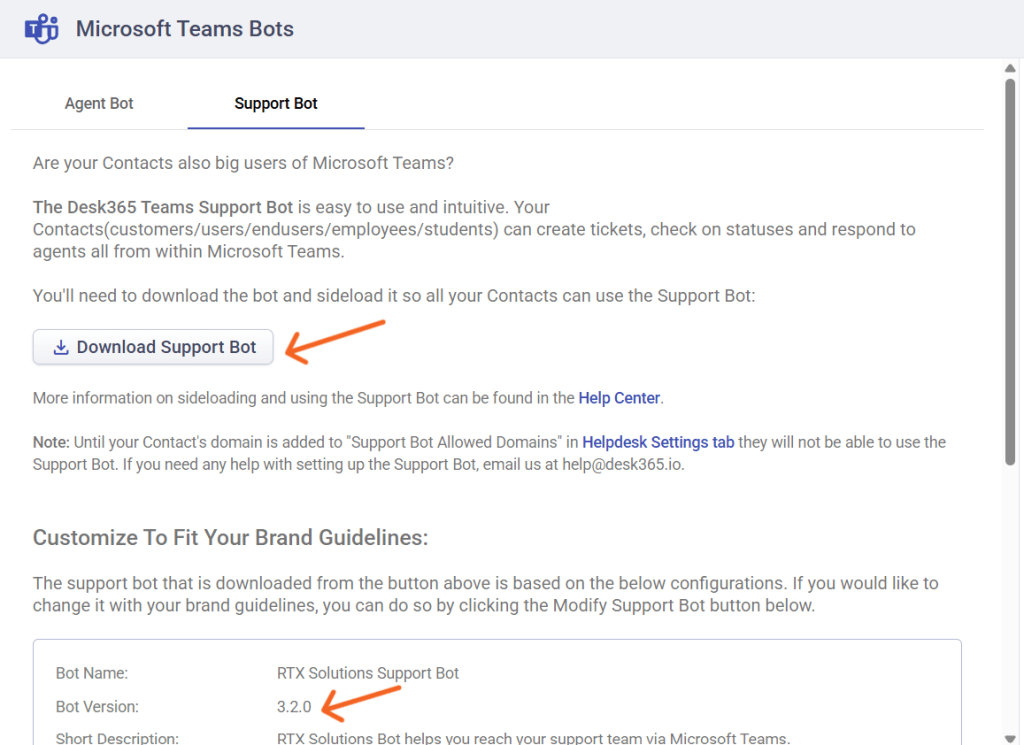This screenshot has width=1024, height=745.
Task: Click the Microsoft Teams logo icon
Action: (x=41, y=29)
